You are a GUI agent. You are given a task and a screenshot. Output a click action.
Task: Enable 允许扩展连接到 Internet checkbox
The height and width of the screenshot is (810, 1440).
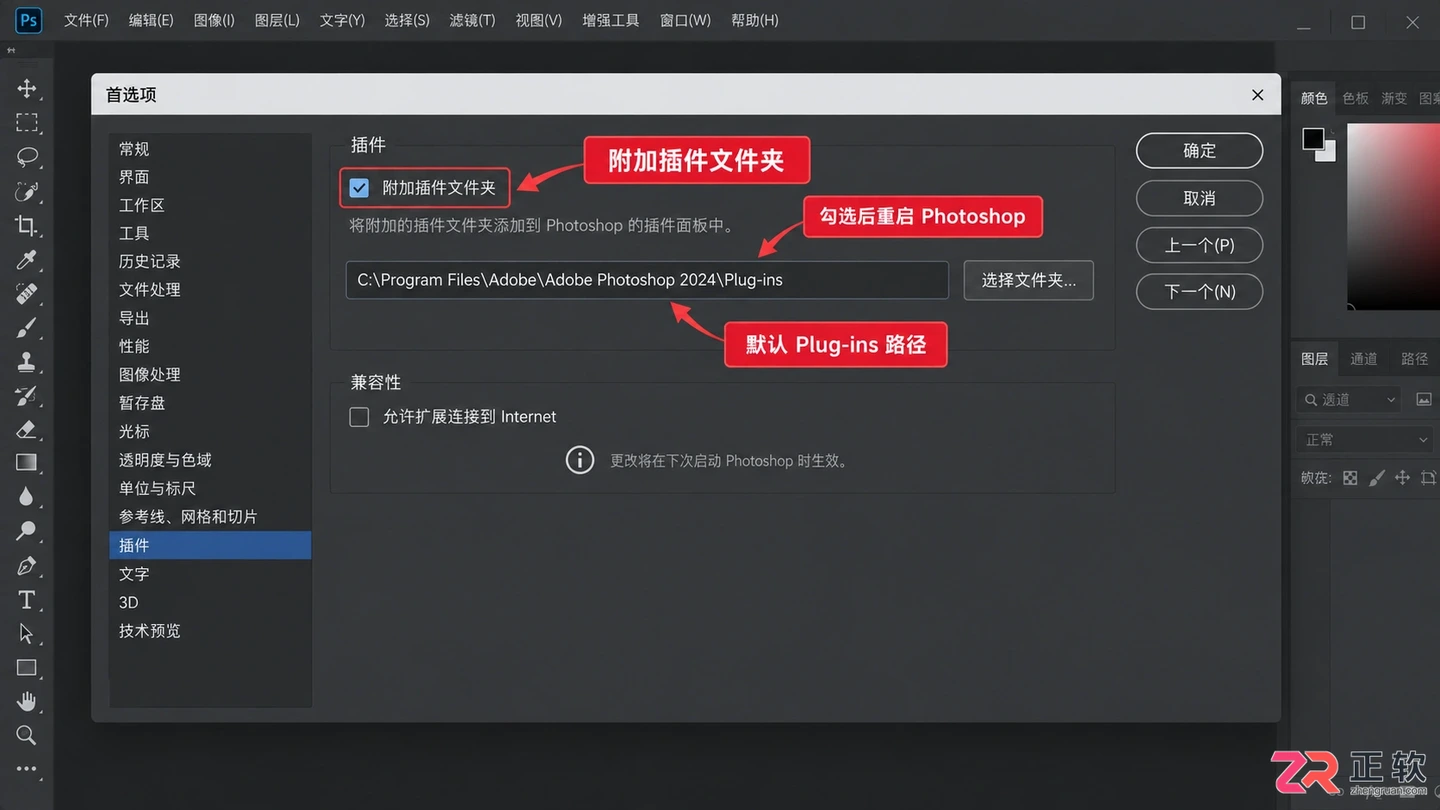click(x=359, y=417)
